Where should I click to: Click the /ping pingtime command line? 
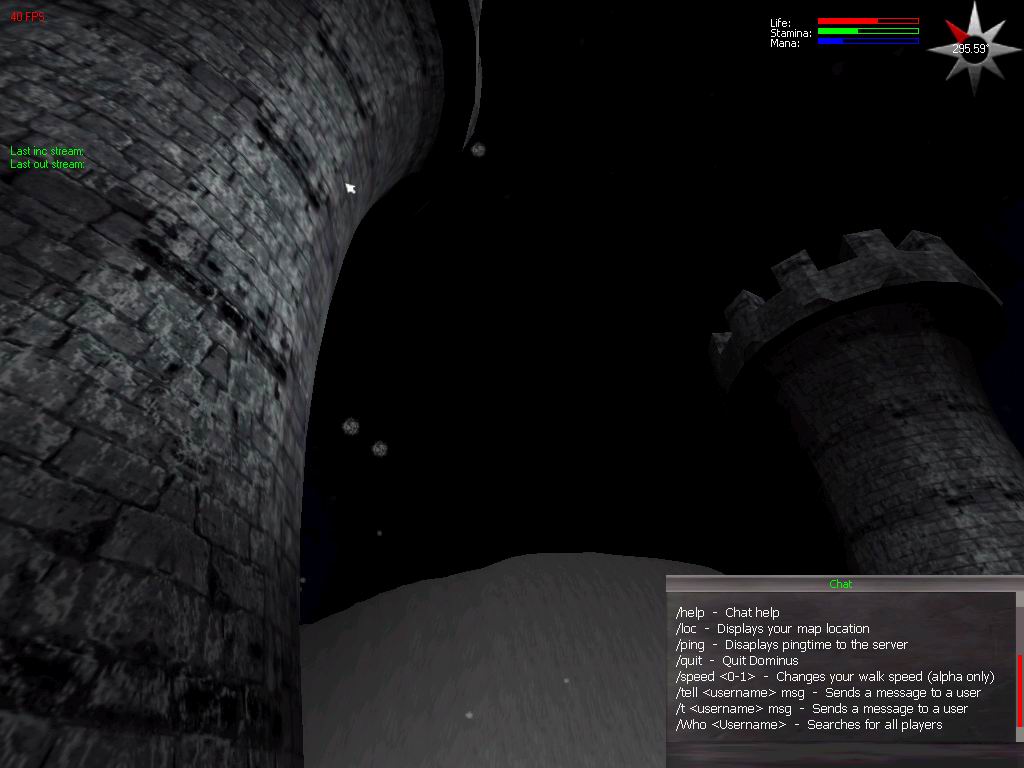click(x=791, y=645)
